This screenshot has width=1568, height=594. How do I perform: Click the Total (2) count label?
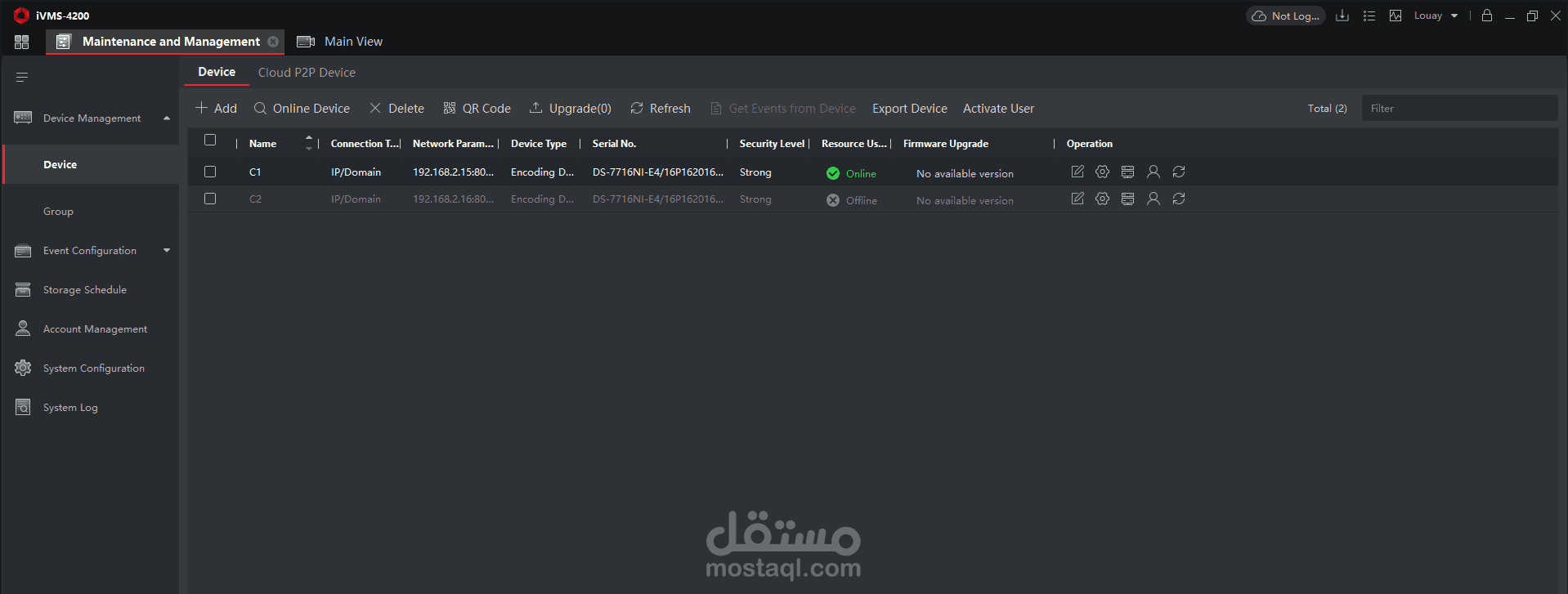coord(1327,109)
